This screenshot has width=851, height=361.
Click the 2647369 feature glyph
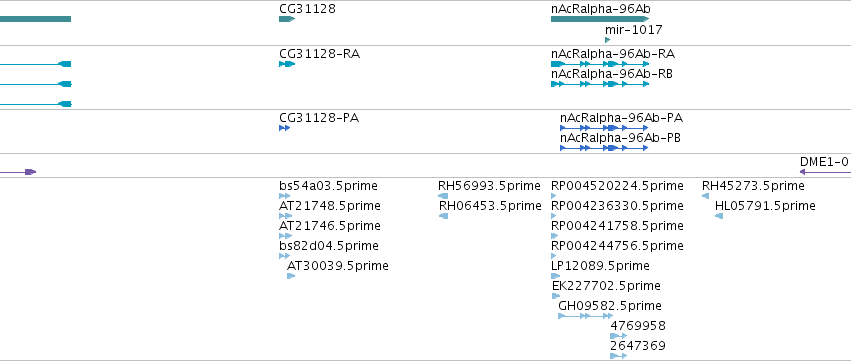point(618,356)
